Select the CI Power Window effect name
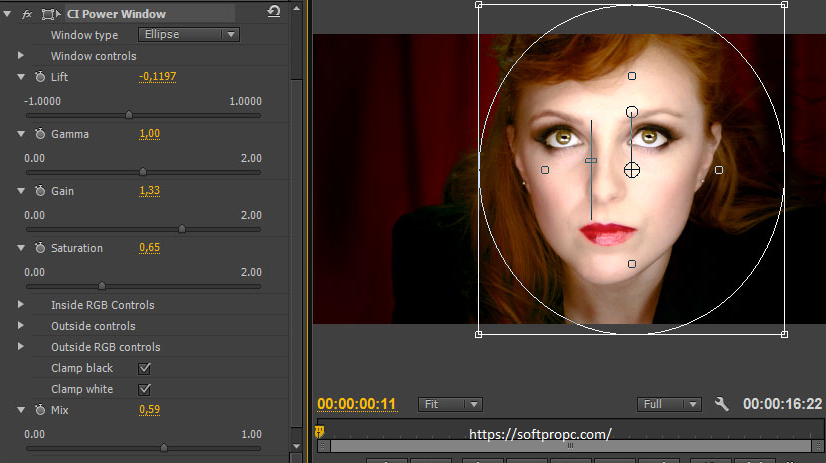The height and width of the screenshot is (463, 826). tap(116, 14)
